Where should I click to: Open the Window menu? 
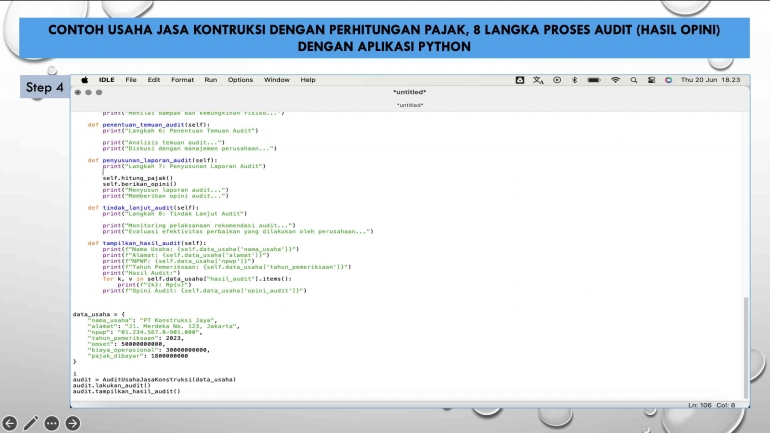point(277,79)
